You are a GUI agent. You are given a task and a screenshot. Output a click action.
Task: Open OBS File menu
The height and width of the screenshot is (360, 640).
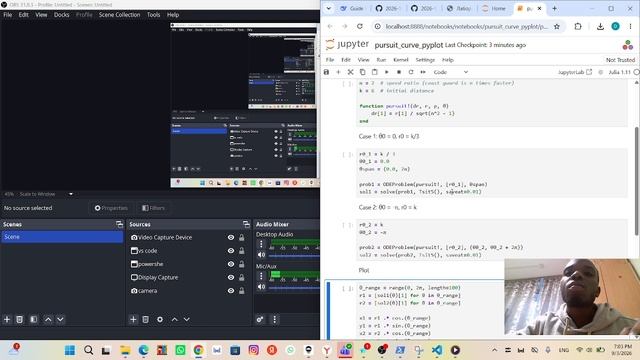7,15
